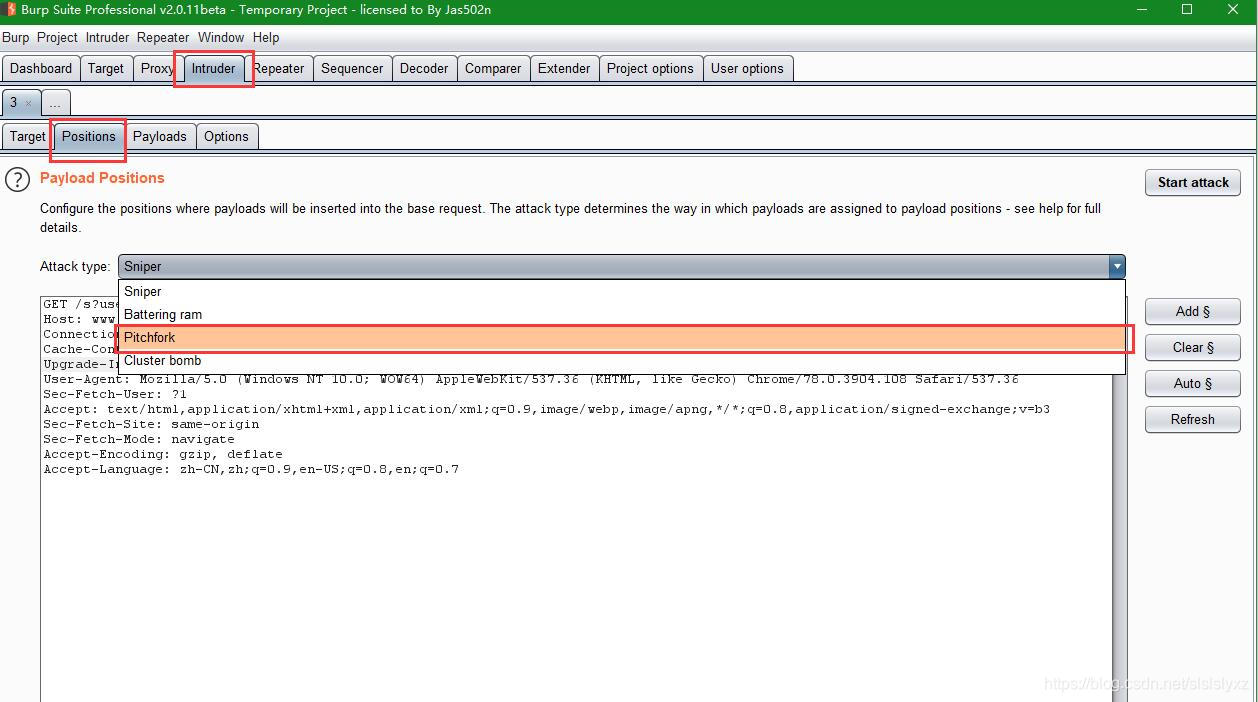
Task: Choose Cluster bomb attack type
Action: click(x=622, y=360)
